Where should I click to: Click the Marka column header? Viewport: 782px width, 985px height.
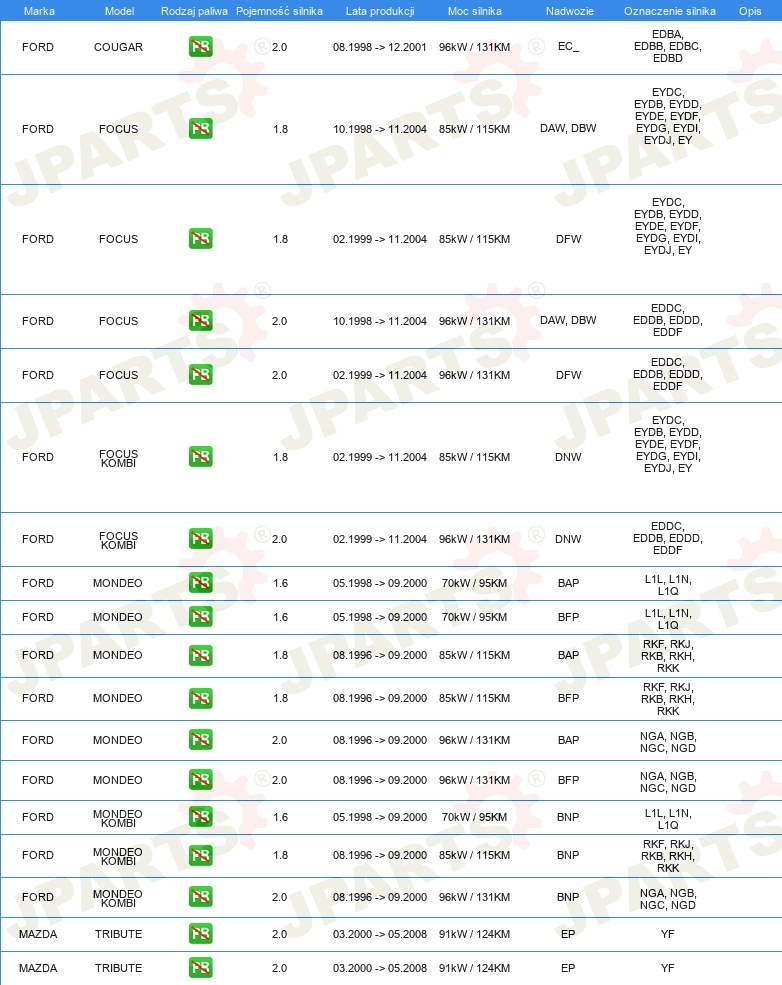(x=39, y=11)
